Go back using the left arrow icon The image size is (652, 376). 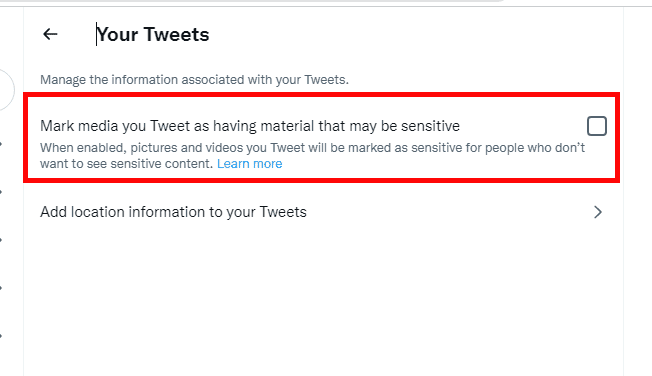point(50,34)
